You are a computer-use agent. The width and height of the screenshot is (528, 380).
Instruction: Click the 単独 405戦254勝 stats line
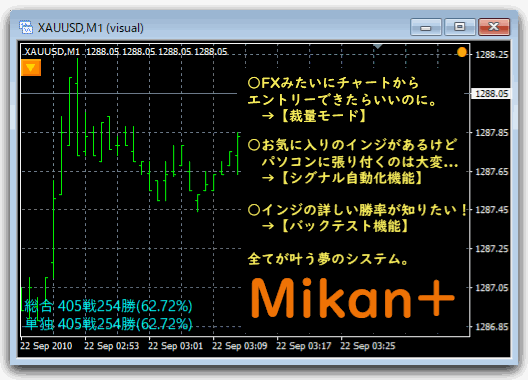[x=108, y=324]
